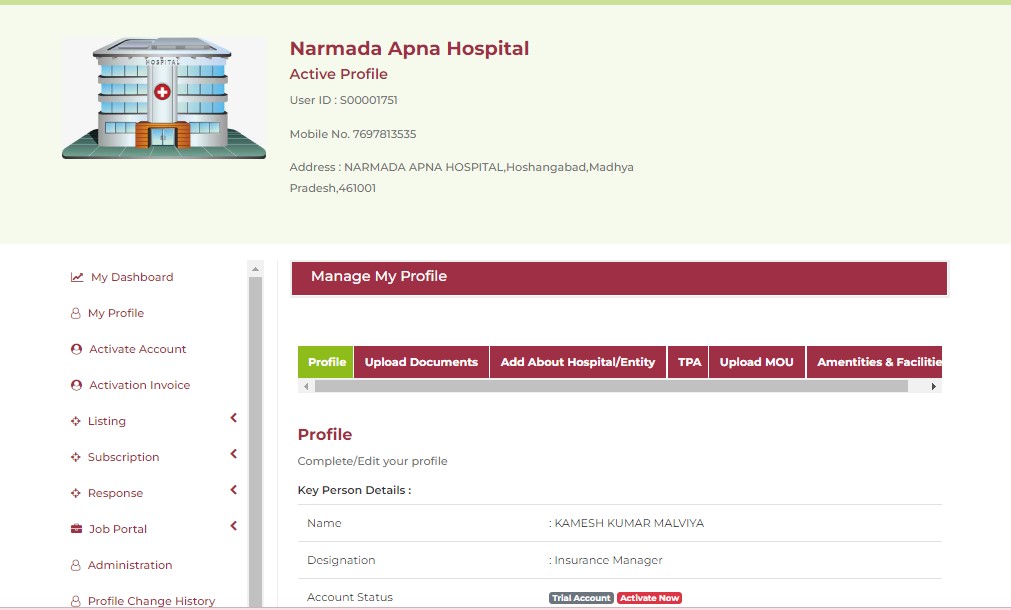The width and height of the screenshot is (1011, 610).
Task: Open Add About Hospital/Entity tab
Action: click(578, 362)
